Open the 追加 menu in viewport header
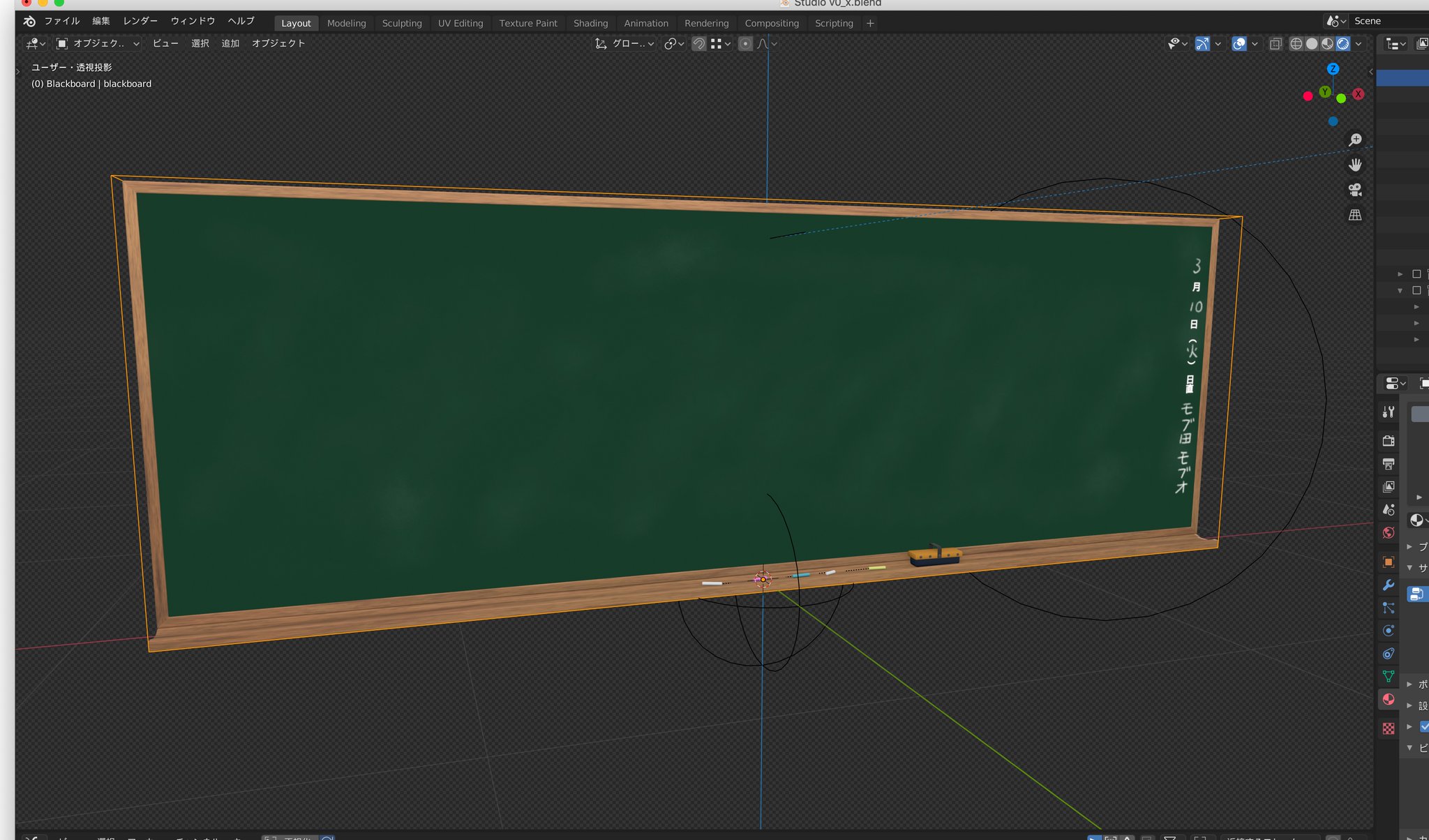This screenshot has height=840, width=1429. click(230, 43)
